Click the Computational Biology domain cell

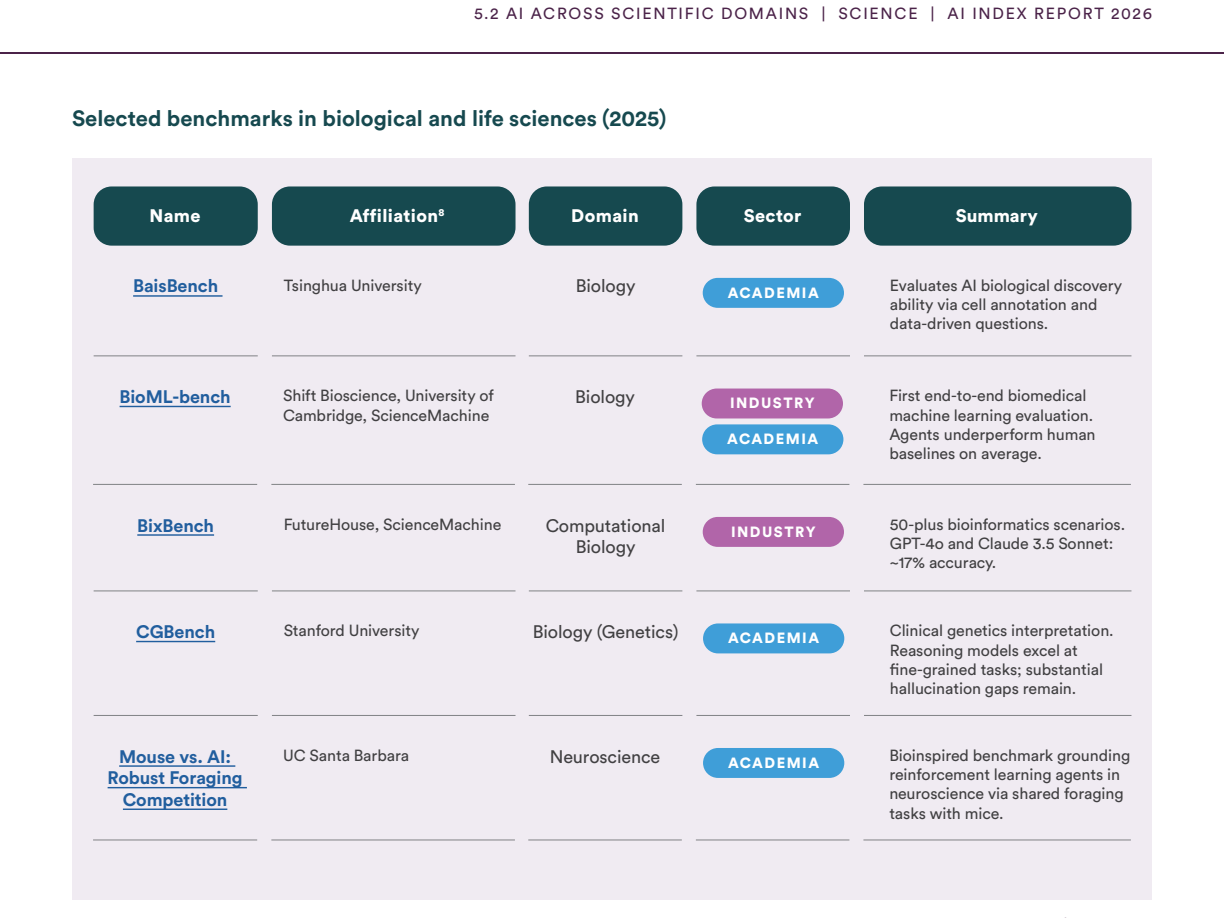pos(605,536)
